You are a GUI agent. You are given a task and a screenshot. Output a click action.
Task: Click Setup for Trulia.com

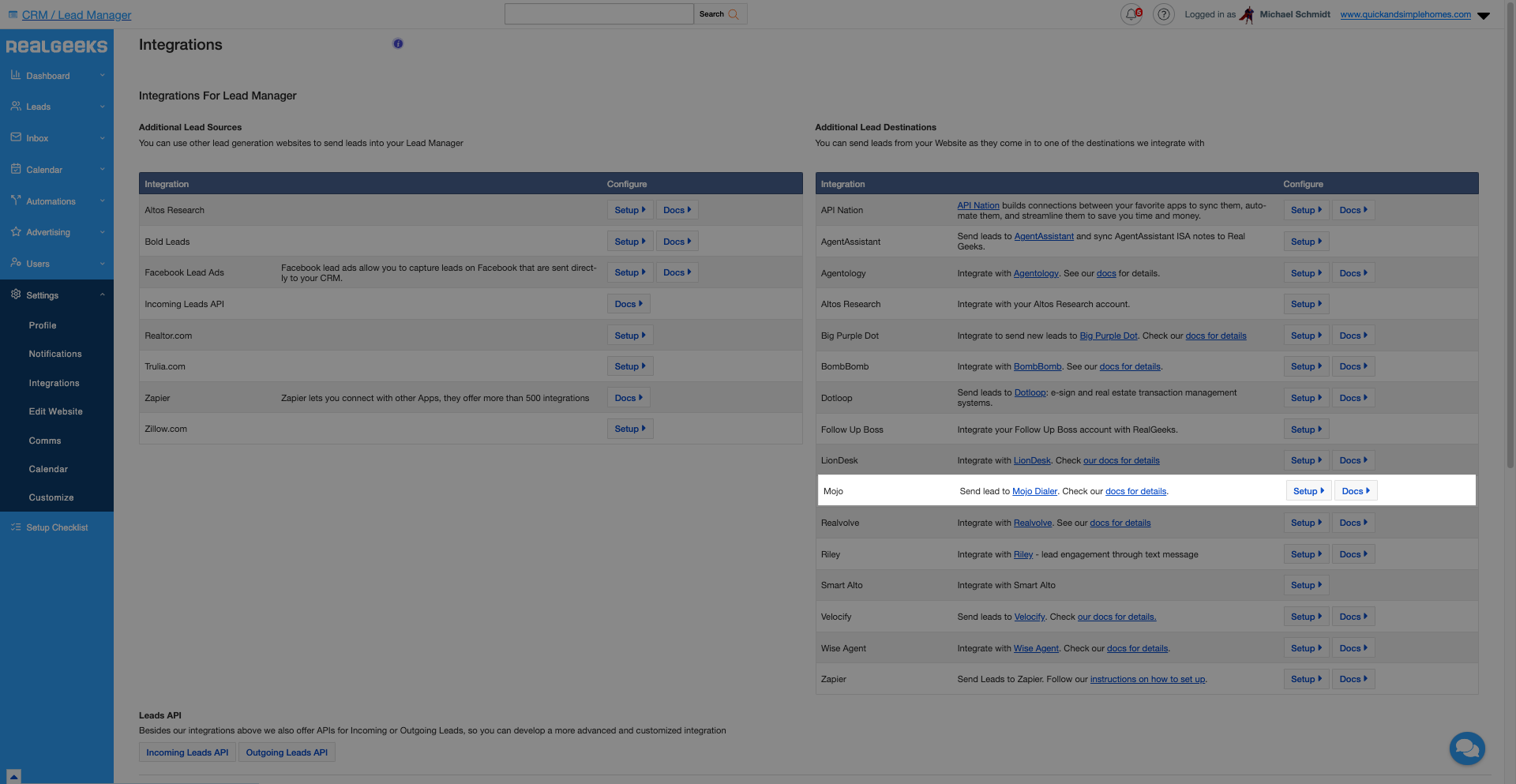(x=630, y=366)
